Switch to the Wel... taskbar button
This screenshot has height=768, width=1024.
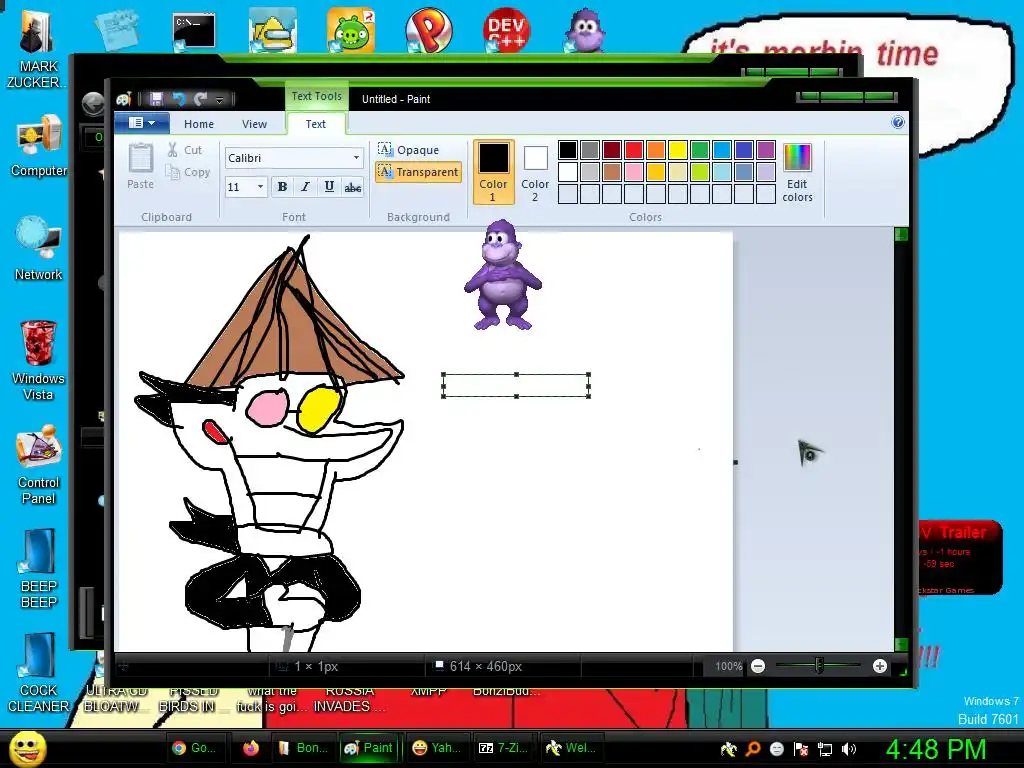[571, 748]
